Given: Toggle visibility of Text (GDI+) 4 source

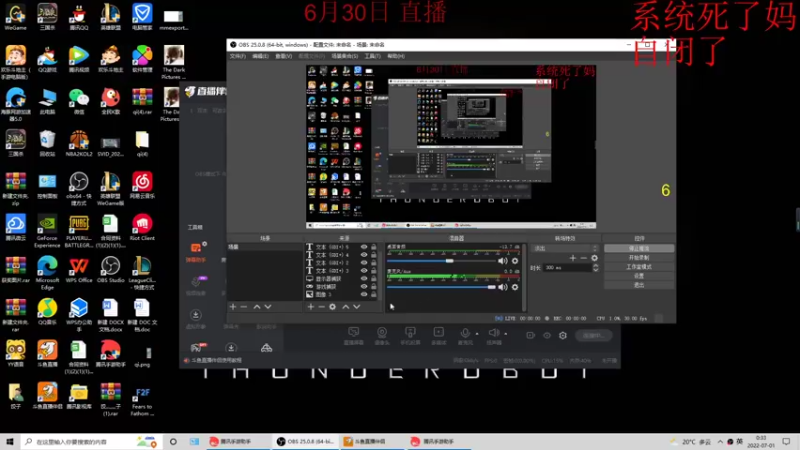Looking at the screenshot, I should coord(364,255).
